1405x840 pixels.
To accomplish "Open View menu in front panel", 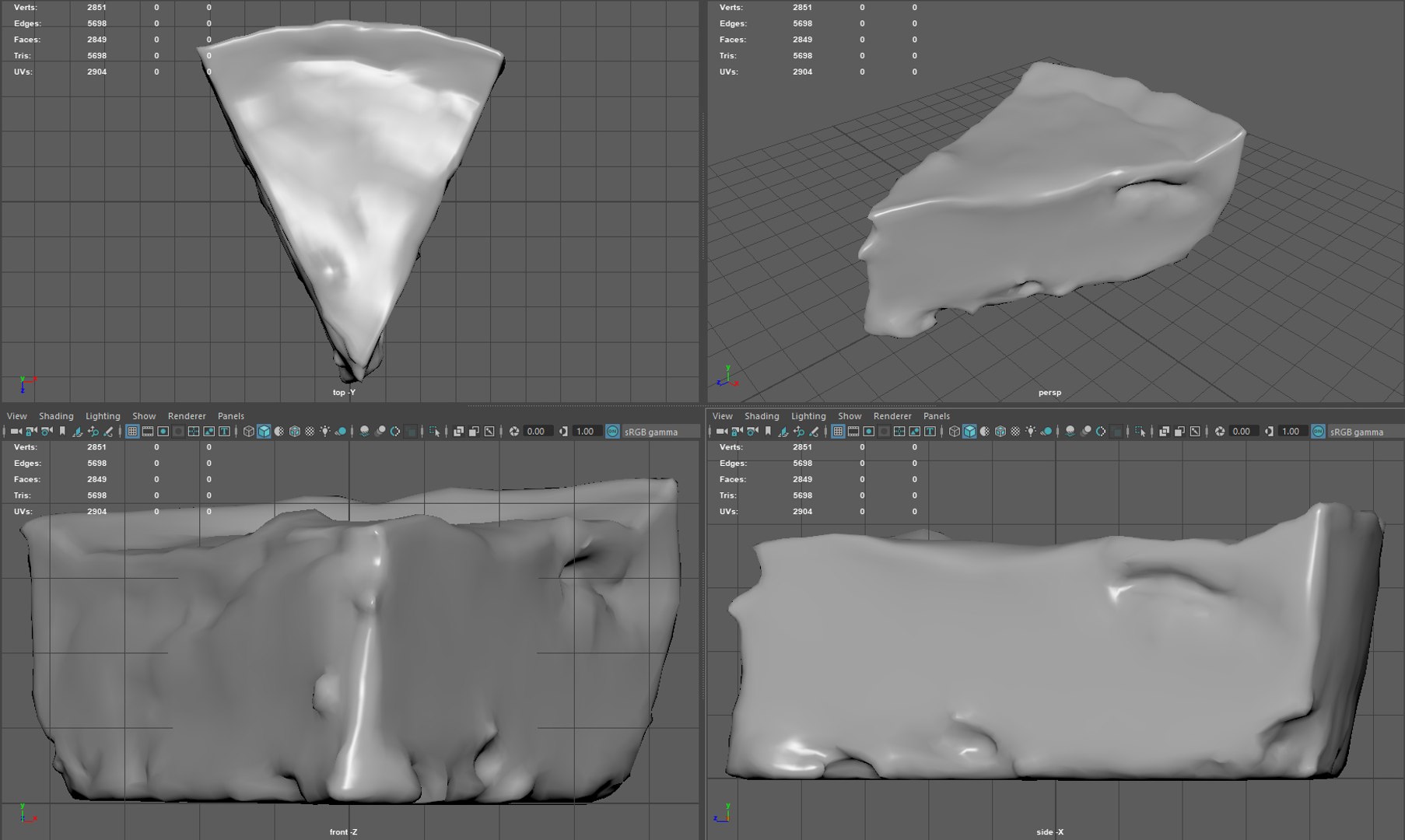I will (16, 416).
